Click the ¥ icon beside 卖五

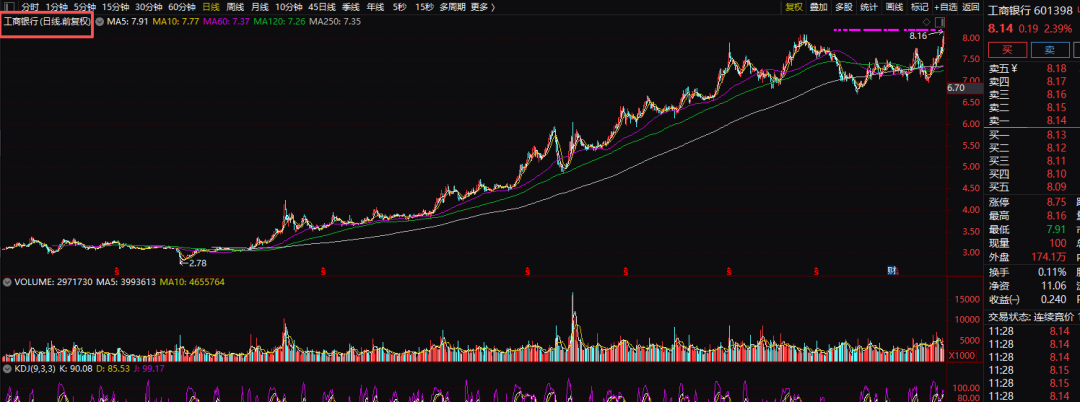pyautogui.click(x=1015, y=69)
